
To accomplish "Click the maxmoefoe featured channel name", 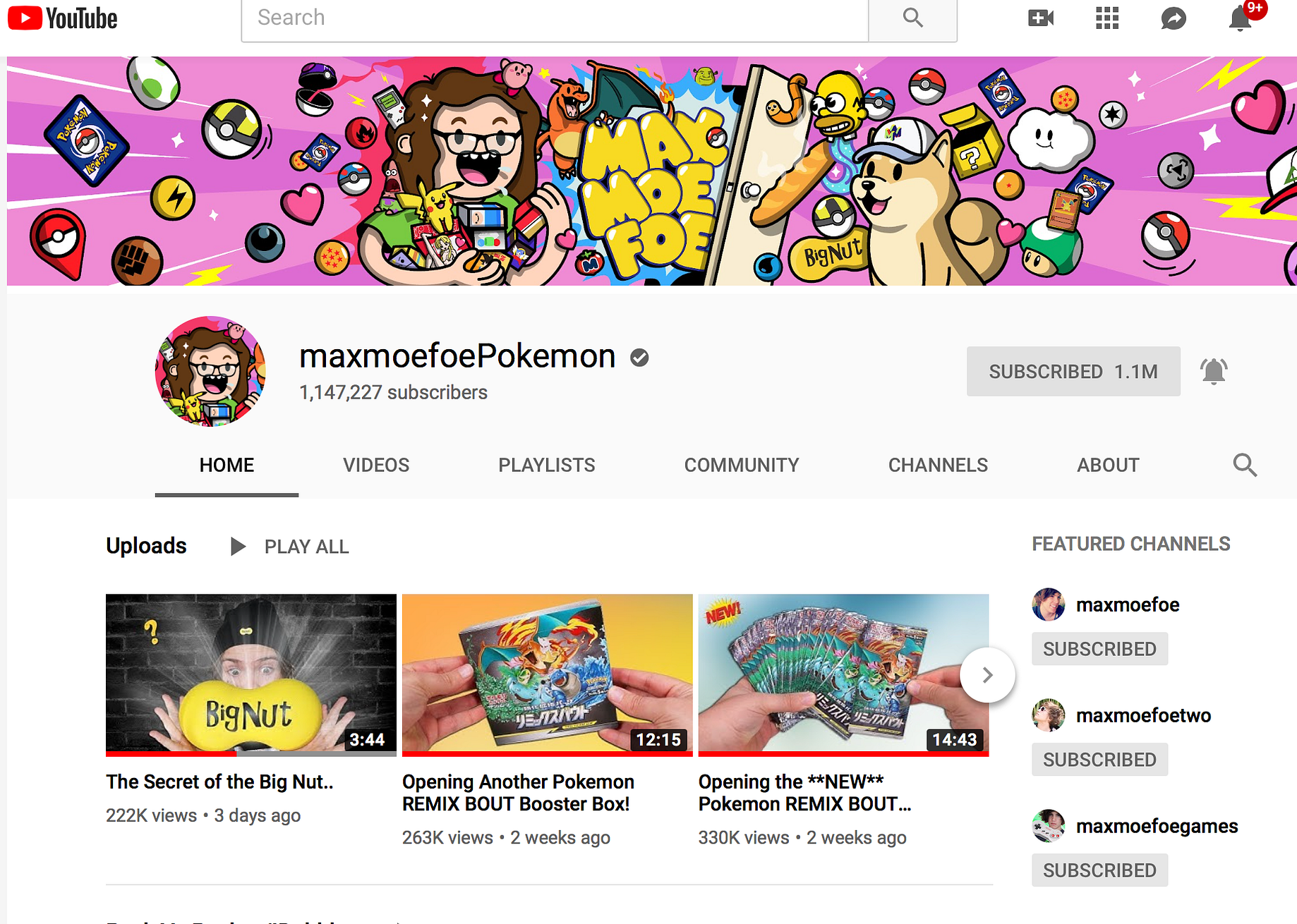I will coord(1128,604).
